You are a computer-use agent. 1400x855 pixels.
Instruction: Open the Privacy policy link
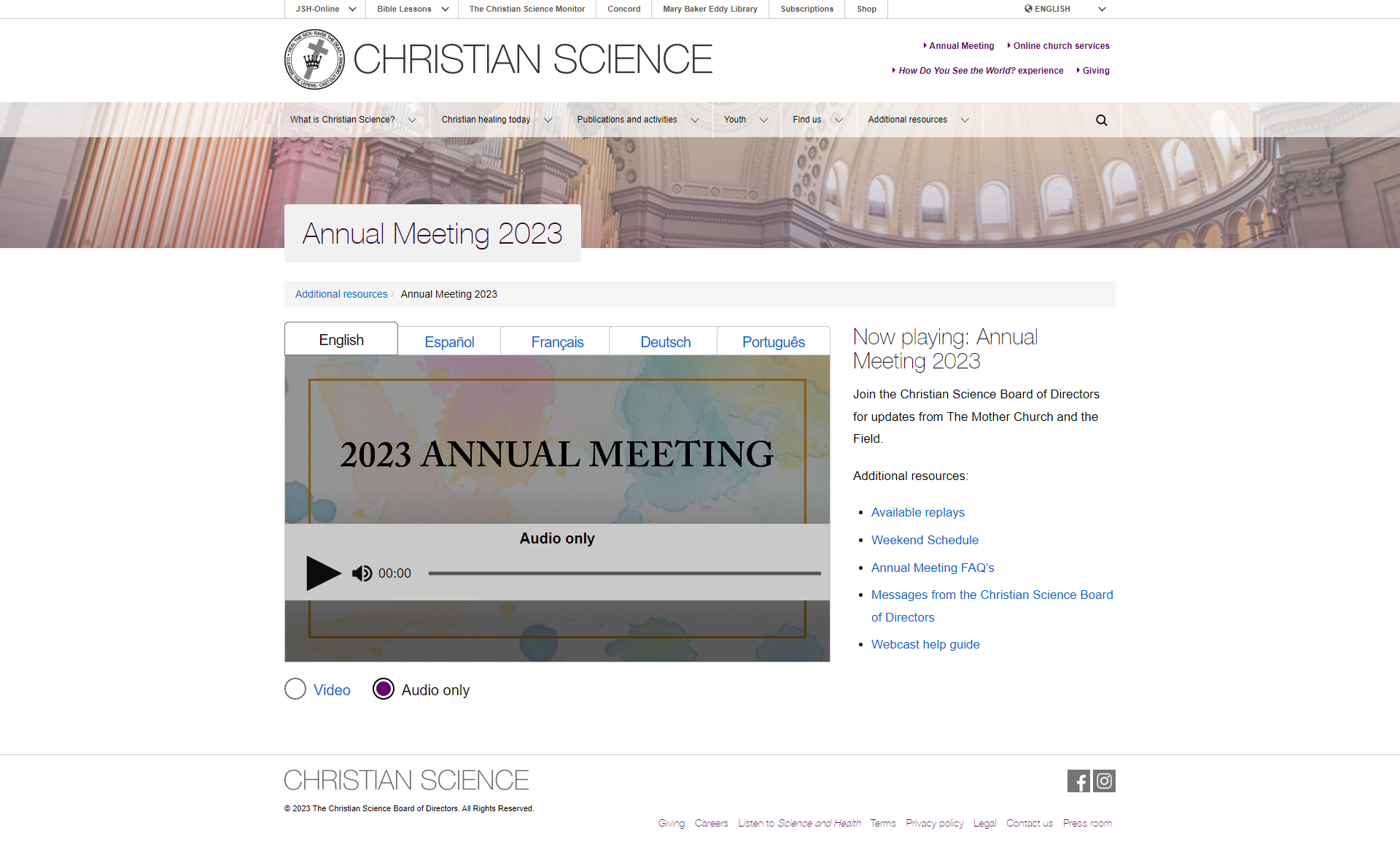pos(935,823)
